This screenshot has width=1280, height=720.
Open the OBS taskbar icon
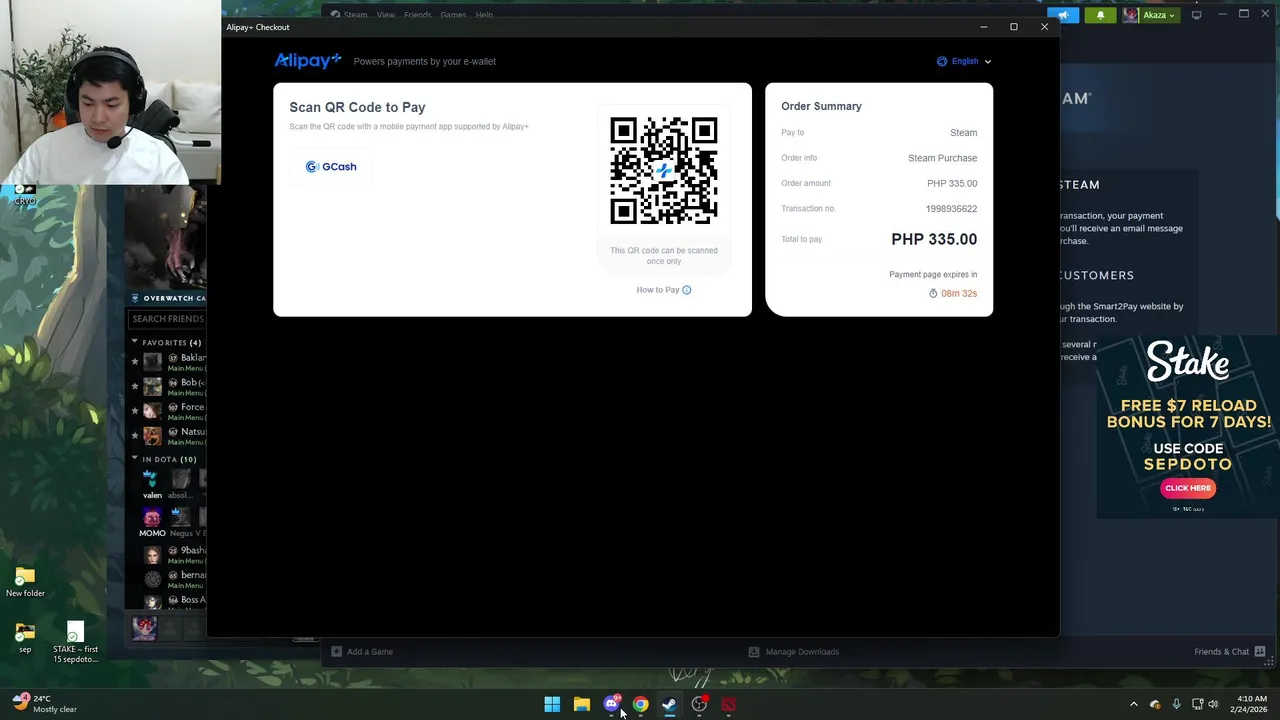pyautogui.click(x=700, y=705)
